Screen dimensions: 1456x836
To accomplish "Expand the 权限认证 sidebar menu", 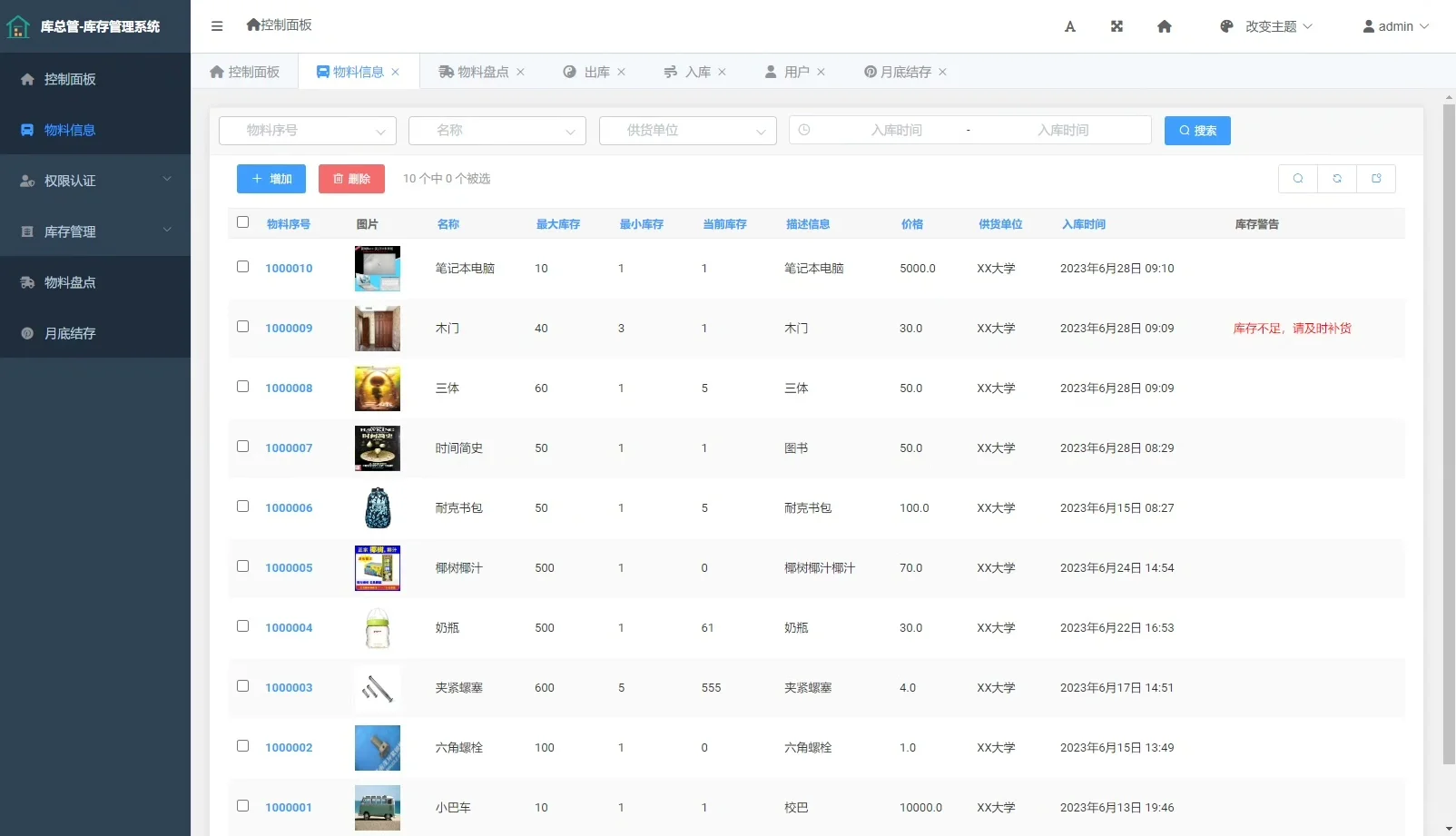I will 94,181.
